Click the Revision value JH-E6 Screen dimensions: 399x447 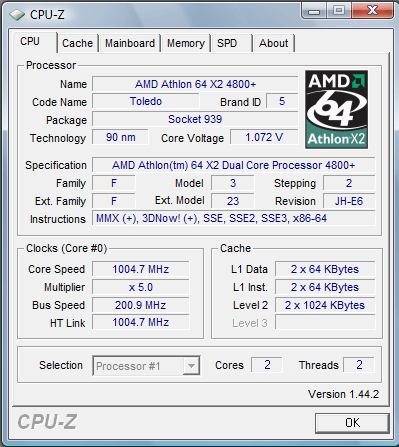tap(349, 201)
